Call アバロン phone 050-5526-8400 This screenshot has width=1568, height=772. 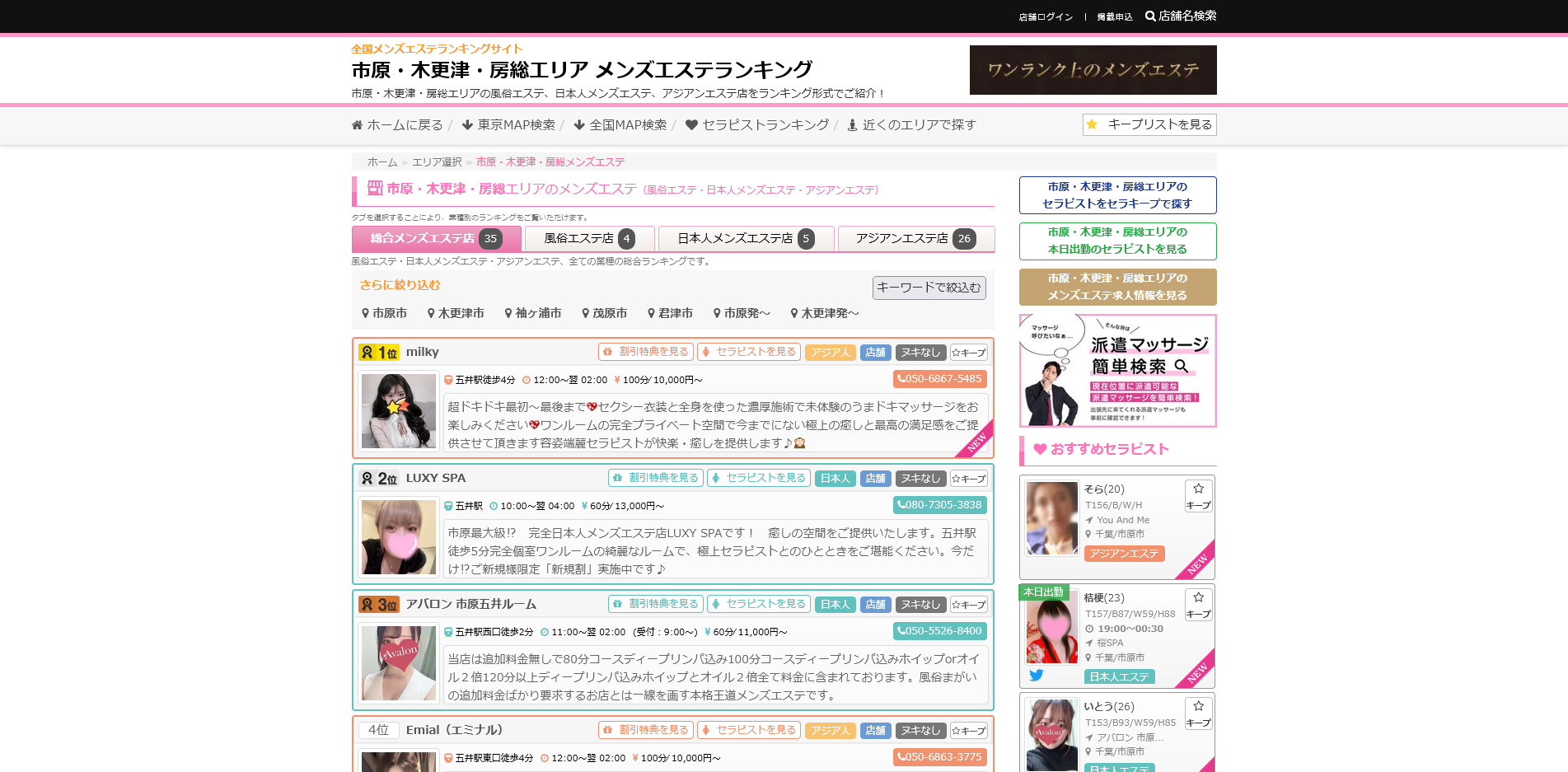pyautogui.click(x=940, y=631)
